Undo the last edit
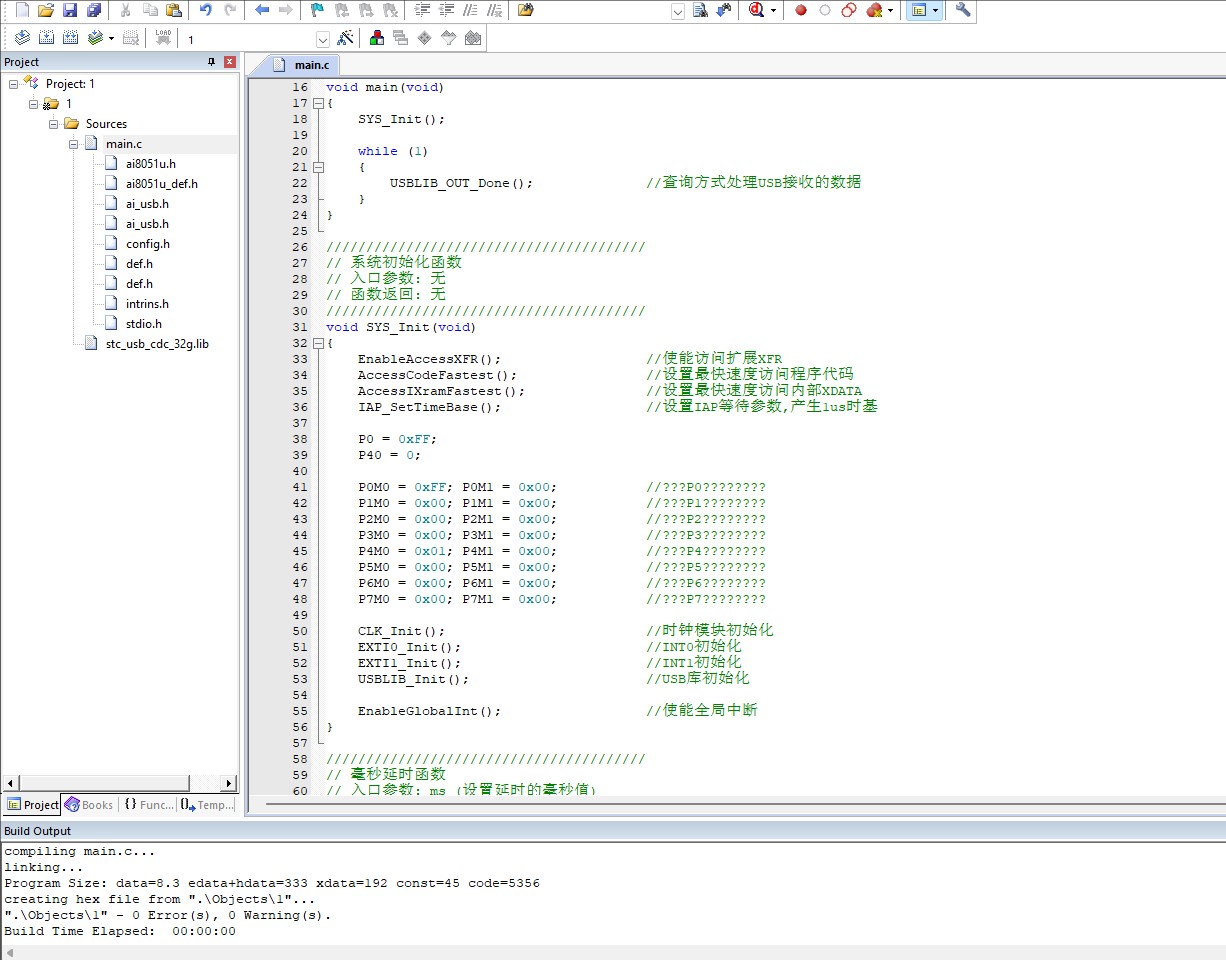Viewport: 1226px width, 960px height. pos(205,10)
